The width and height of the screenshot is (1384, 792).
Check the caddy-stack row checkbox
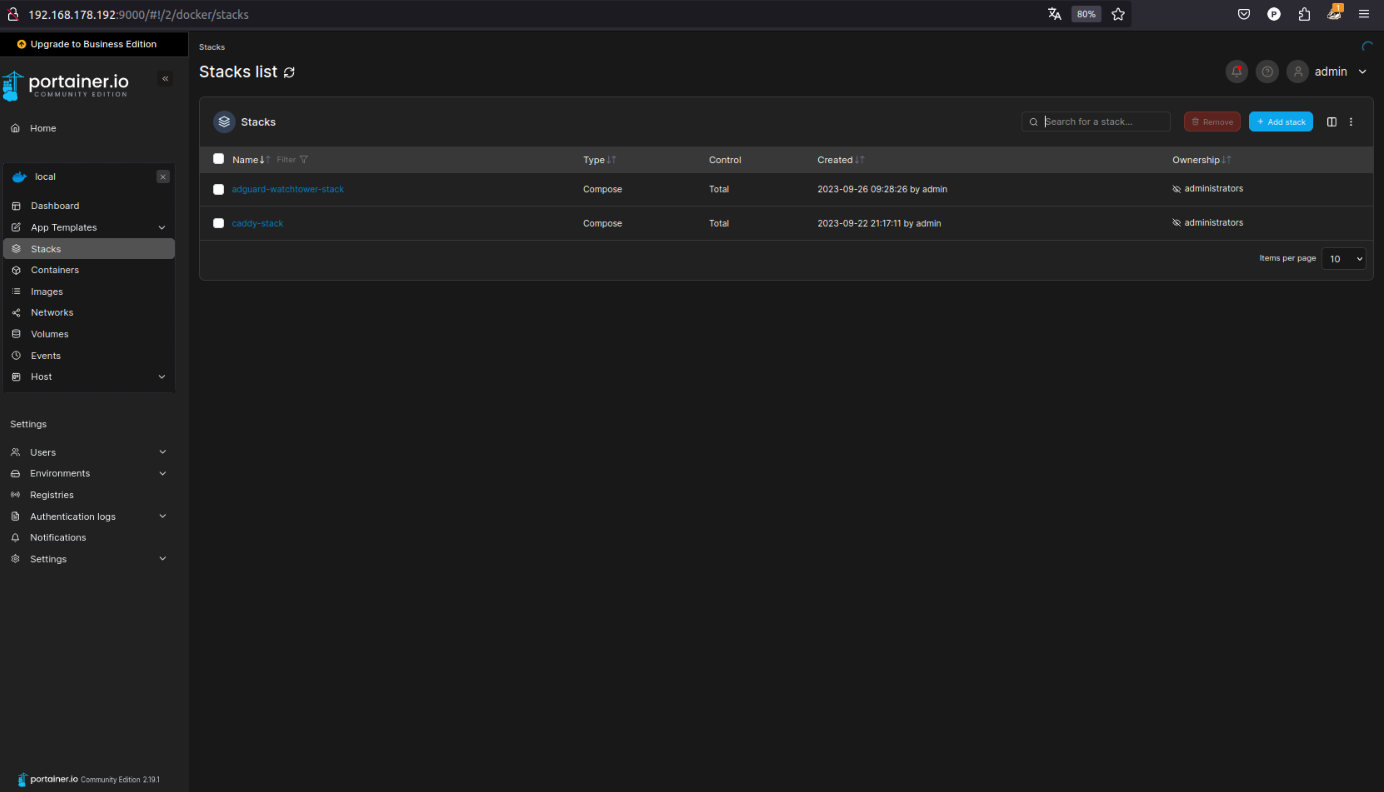[219, 223]
